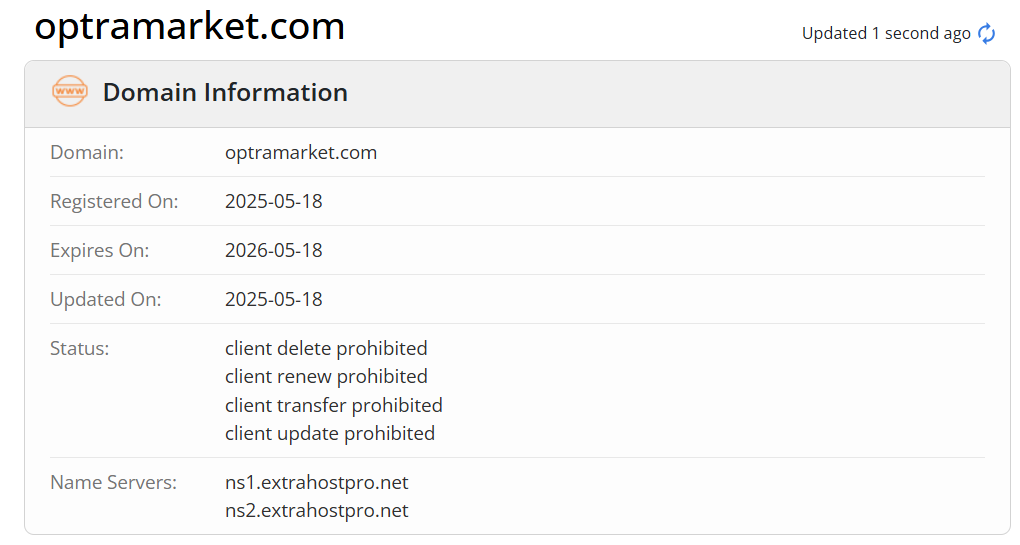Select the Registered On date 2025-05-18
Screen dimensions: 1020x545
(x=273, y=202)
